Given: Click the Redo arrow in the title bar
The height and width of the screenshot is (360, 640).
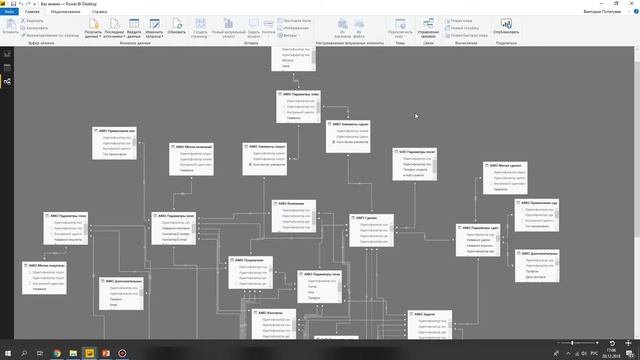Looking at the screenshot, I should coord(28,4).
